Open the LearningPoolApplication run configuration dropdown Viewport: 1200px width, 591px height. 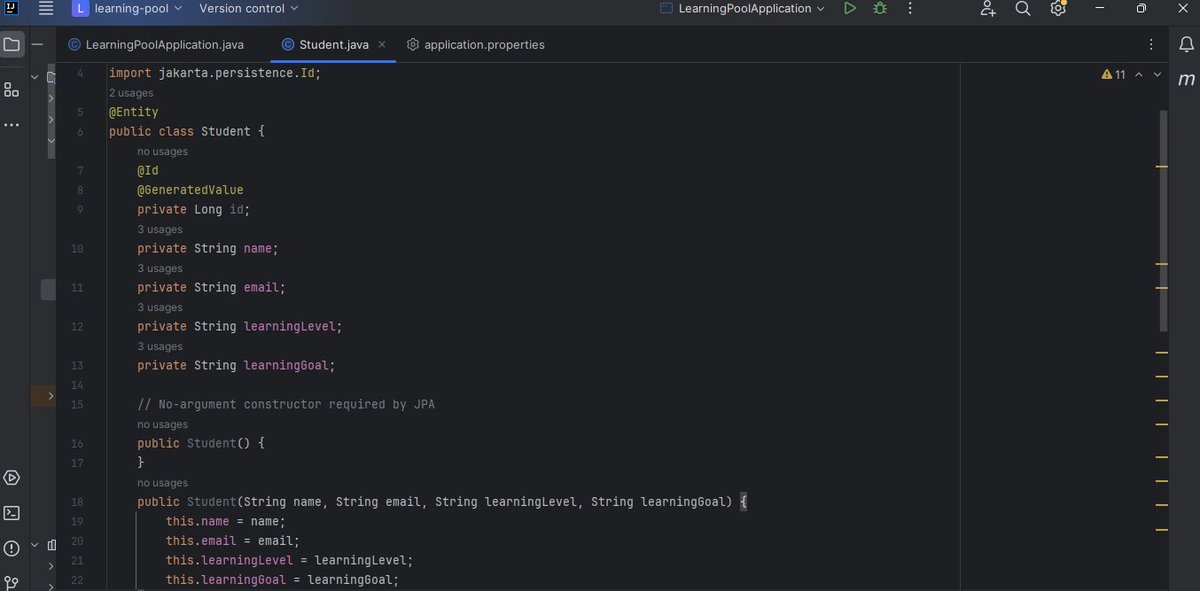pyautogui.click(x=743, y=9)
